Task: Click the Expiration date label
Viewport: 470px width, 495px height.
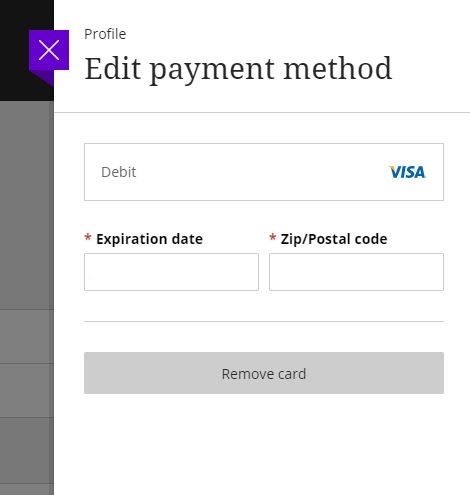Action: pos(149,239)
